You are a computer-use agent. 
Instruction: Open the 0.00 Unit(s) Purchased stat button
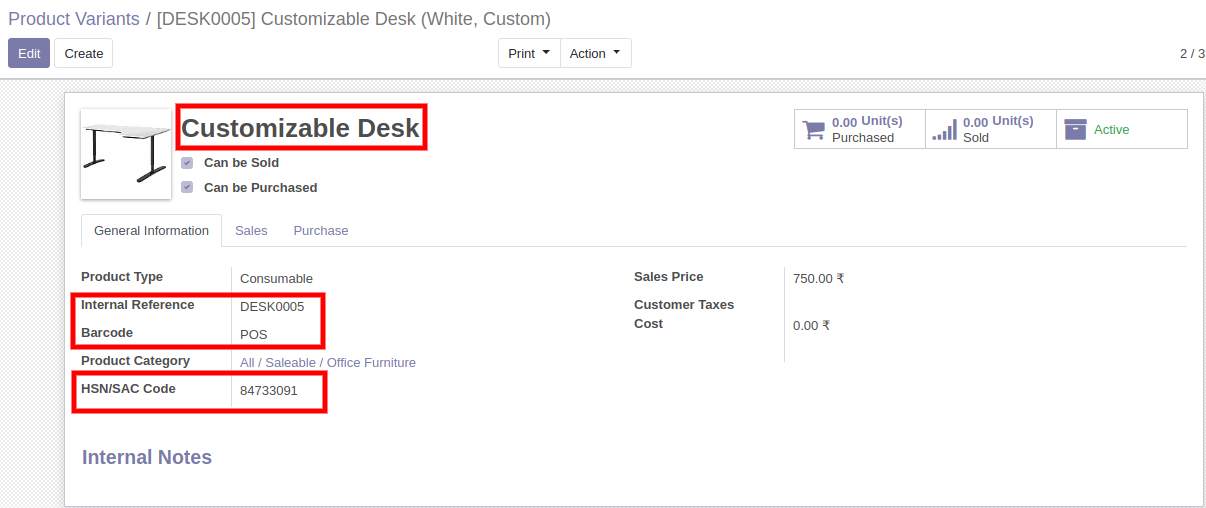(x=860, y=129)
